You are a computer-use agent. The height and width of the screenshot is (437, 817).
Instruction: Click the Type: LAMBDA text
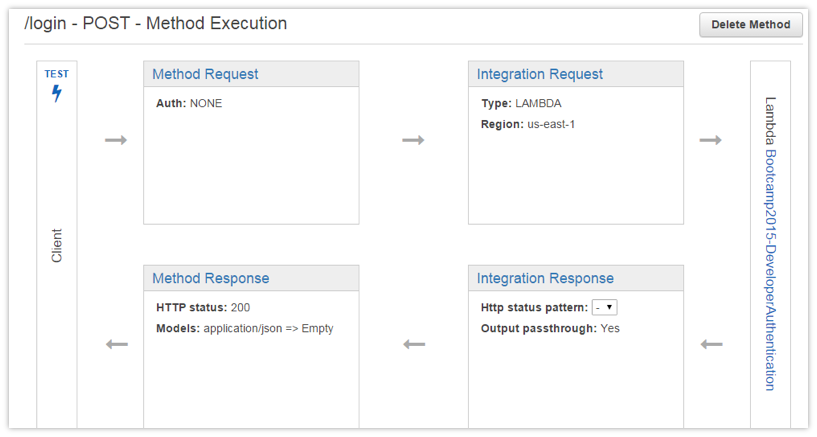pyautogui.click(x=521, y=103)
